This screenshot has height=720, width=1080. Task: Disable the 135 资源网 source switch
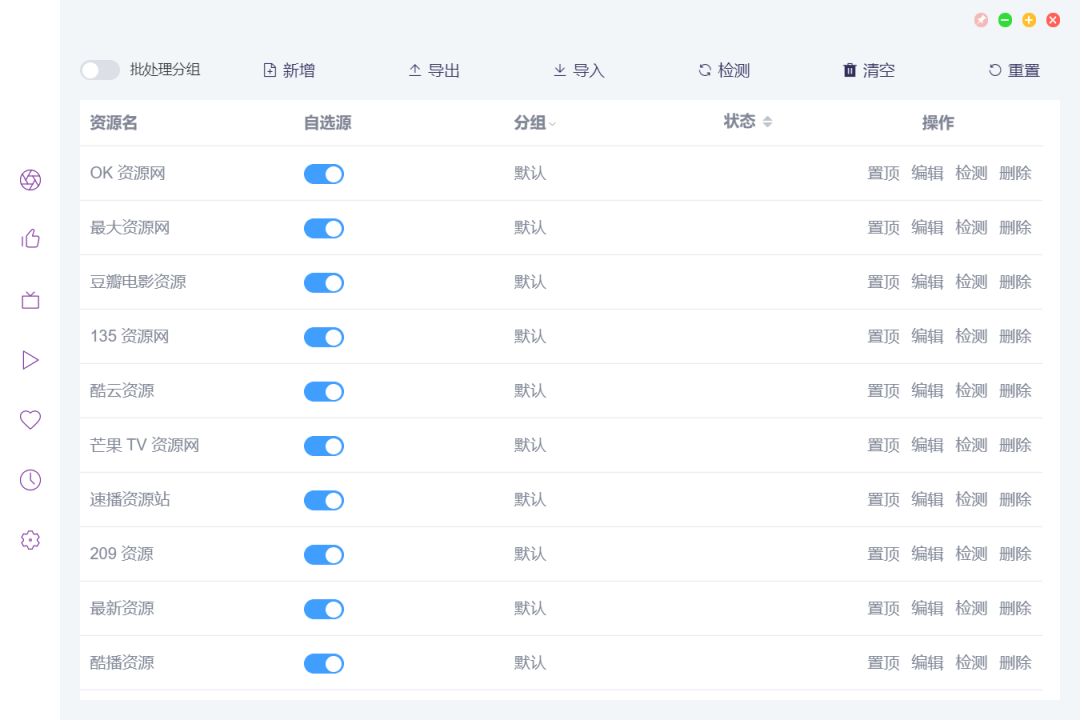(x=324, y=337)
